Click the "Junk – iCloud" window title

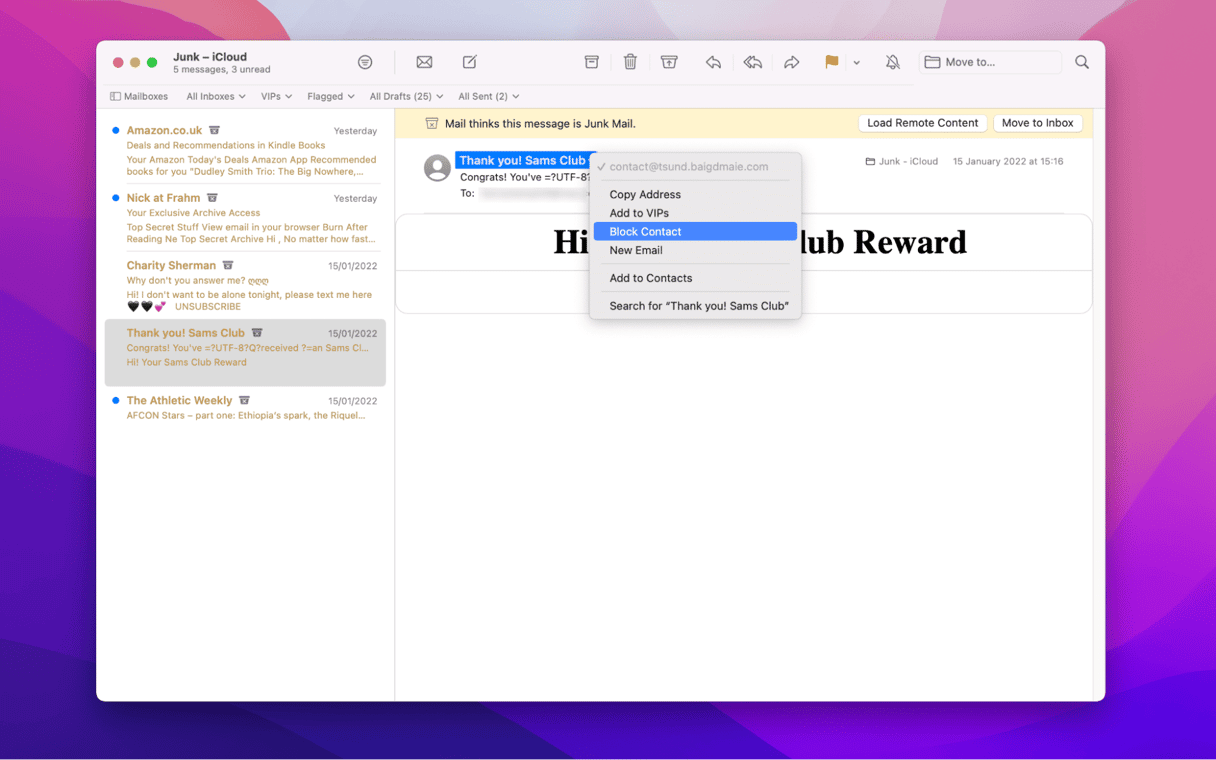210,57
